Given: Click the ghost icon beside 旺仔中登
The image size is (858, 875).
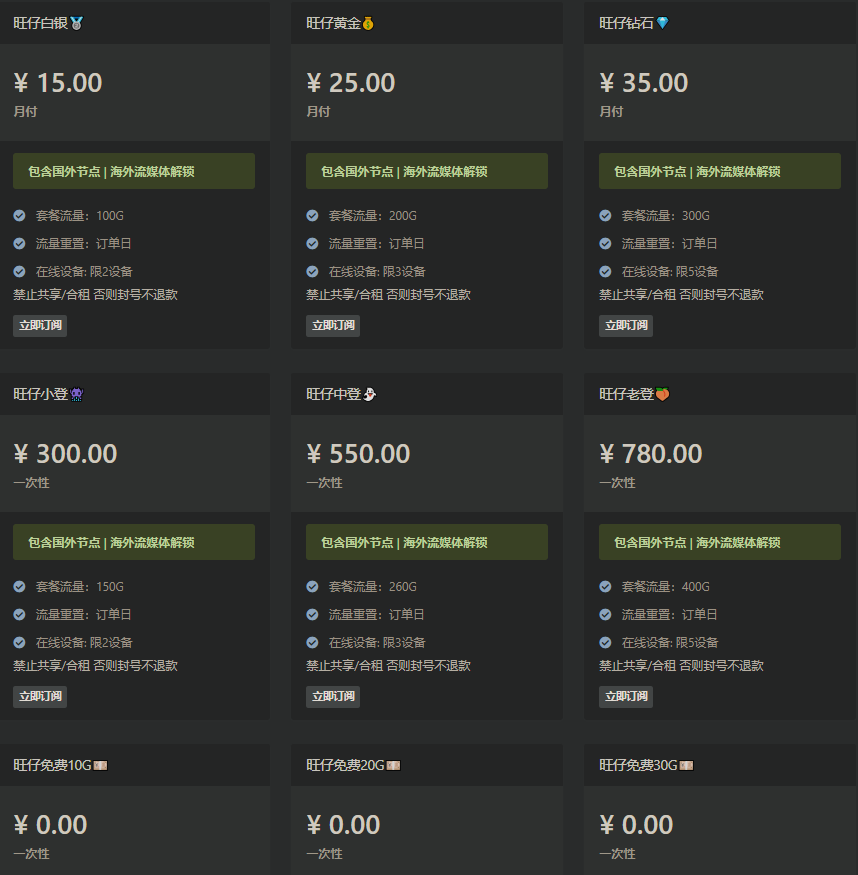Looking at the screenshot, I should pos(370,395).
